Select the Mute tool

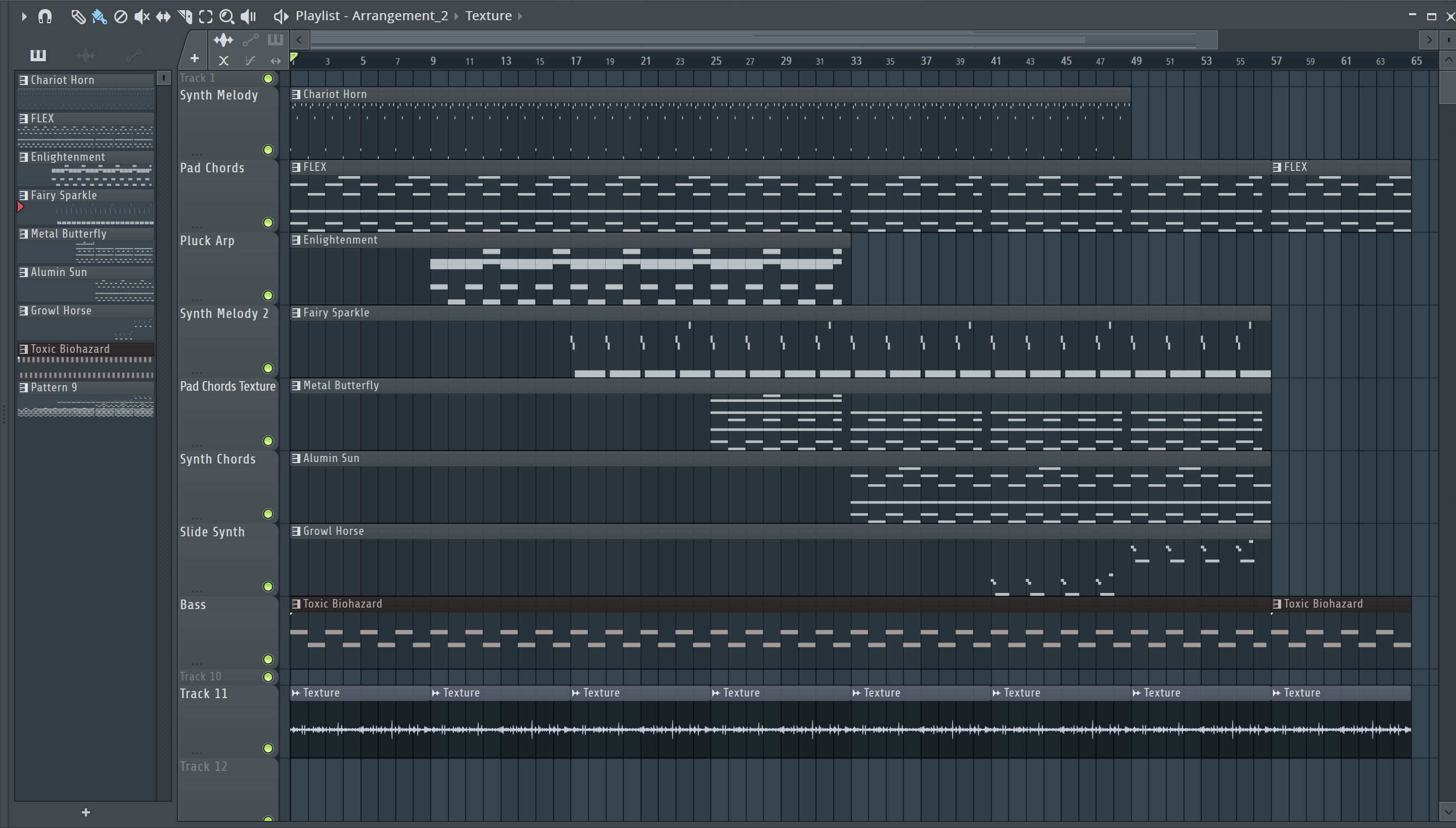(x=142, y=17)
